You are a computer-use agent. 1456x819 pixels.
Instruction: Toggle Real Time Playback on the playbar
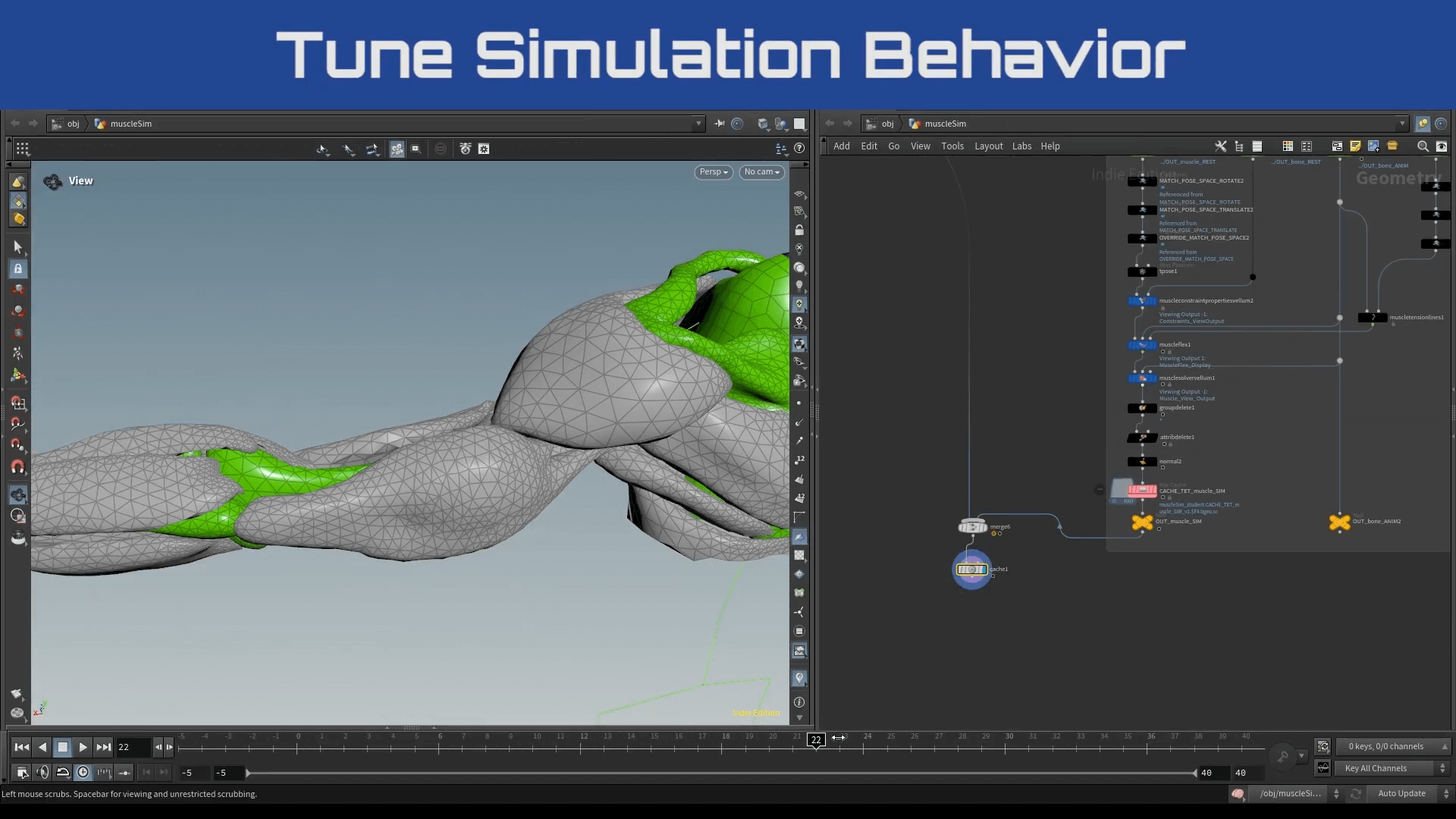pyautogui.click(x=83, y=772)
